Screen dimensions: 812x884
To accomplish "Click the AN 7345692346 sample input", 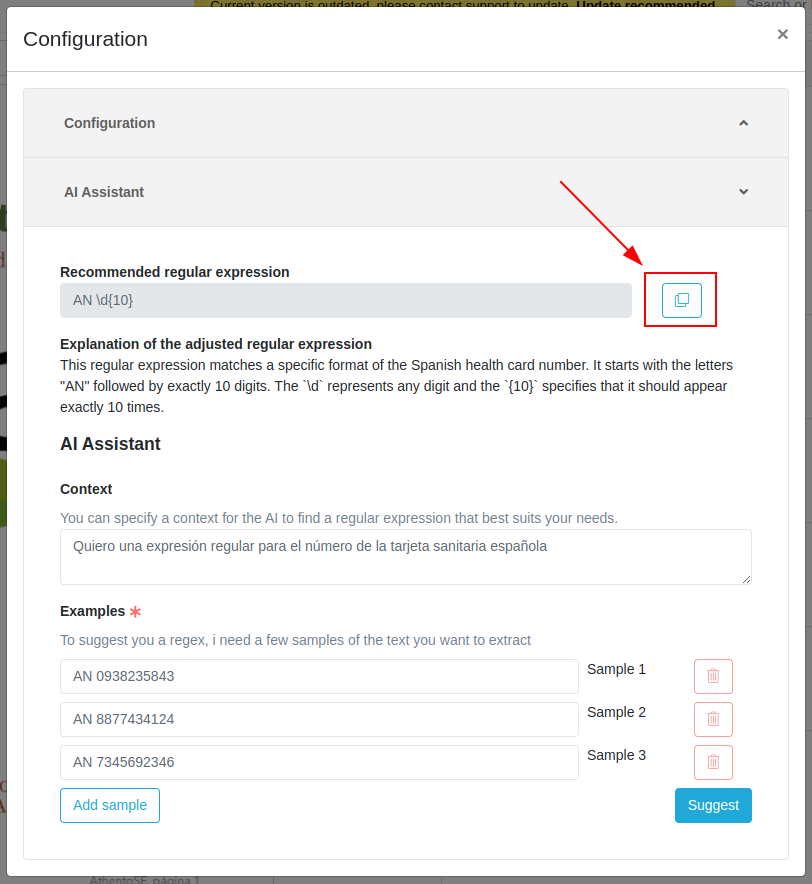I will [x=319, y=762].
